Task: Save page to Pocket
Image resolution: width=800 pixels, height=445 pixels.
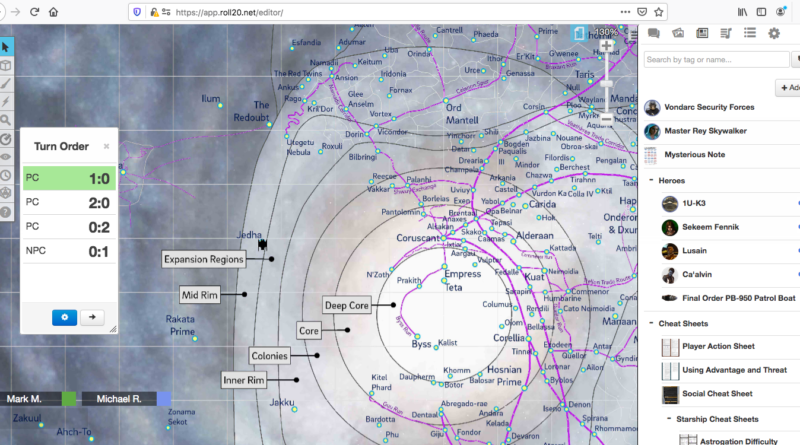Action: [642, 12]
